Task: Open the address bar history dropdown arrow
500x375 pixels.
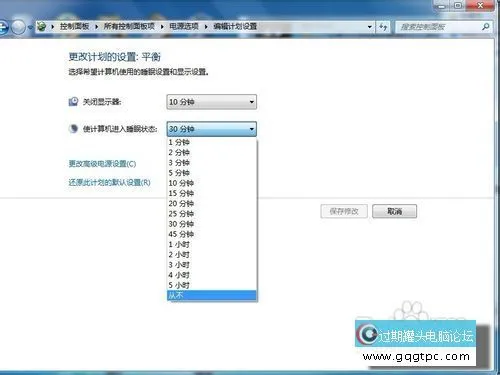Action: coord(369,27)
